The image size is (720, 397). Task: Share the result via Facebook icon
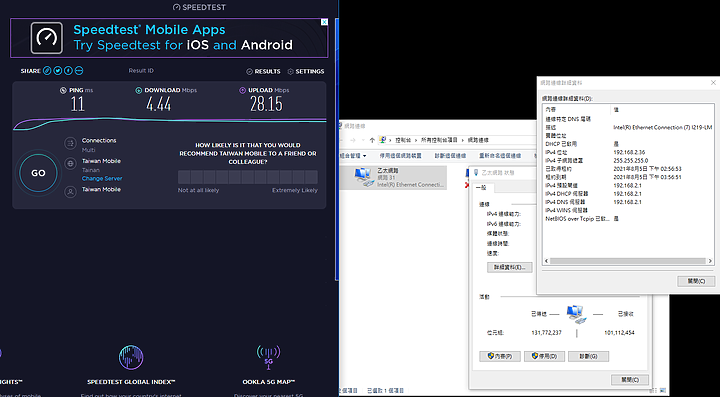click(x=68, y=71)
